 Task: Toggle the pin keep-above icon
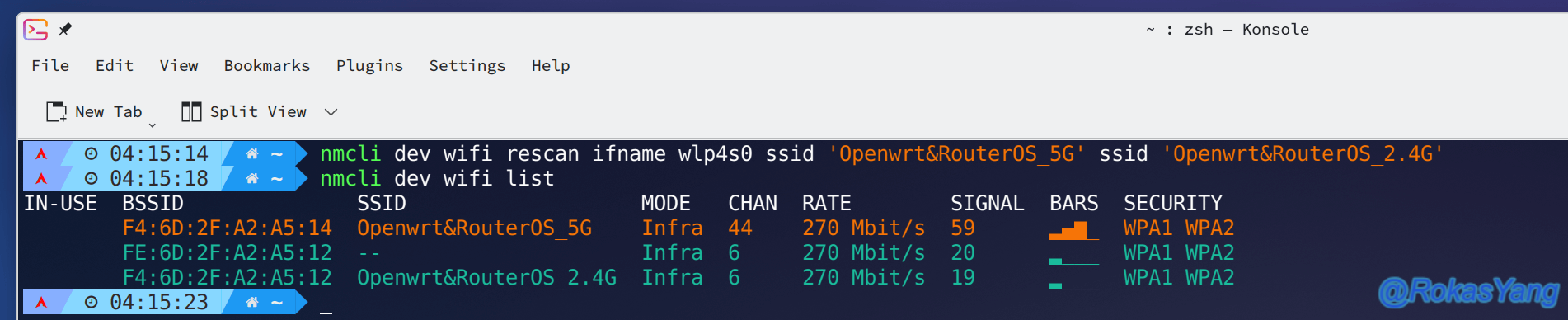(x=65, y=30)
